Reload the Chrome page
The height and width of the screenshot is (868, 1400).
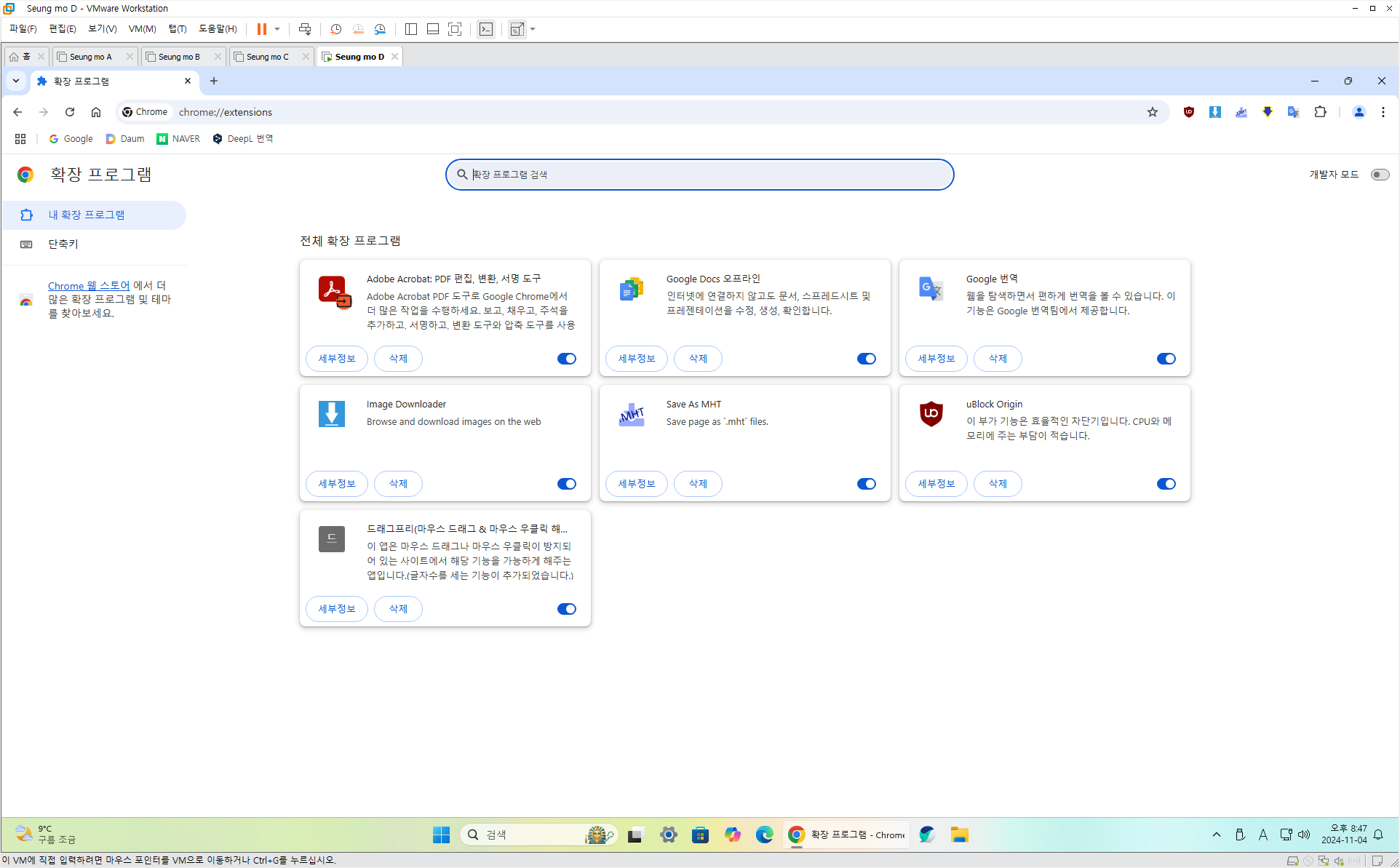(x=70, y=112)
